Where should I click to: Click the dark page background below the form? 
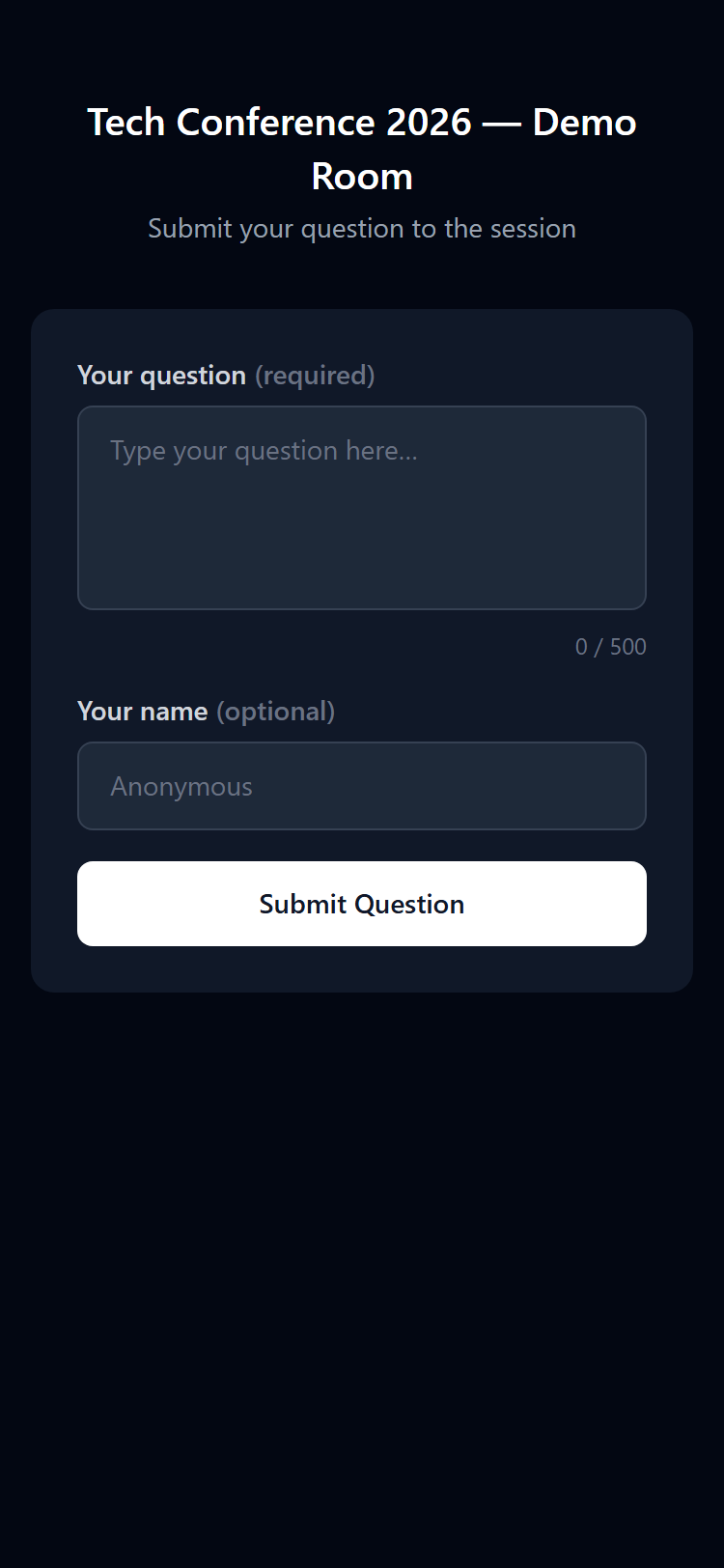point(362,1255)
